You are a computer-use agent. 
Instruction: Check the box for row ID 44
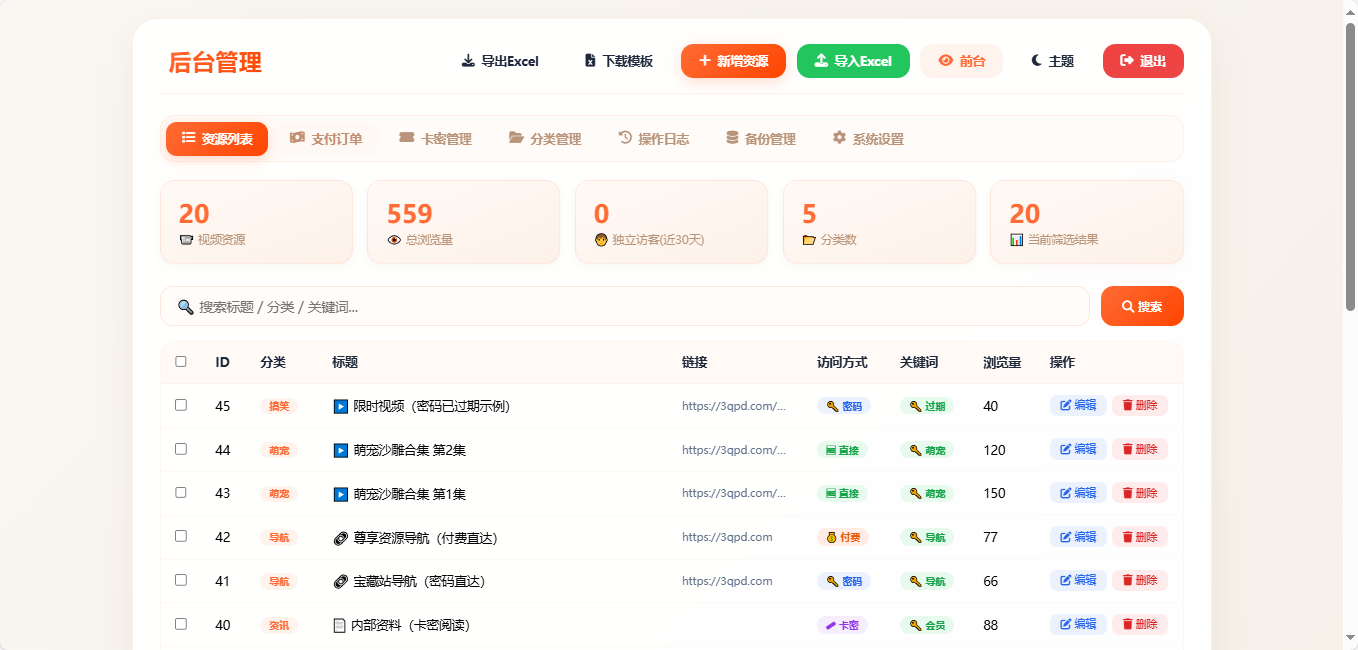coord(181,449)
